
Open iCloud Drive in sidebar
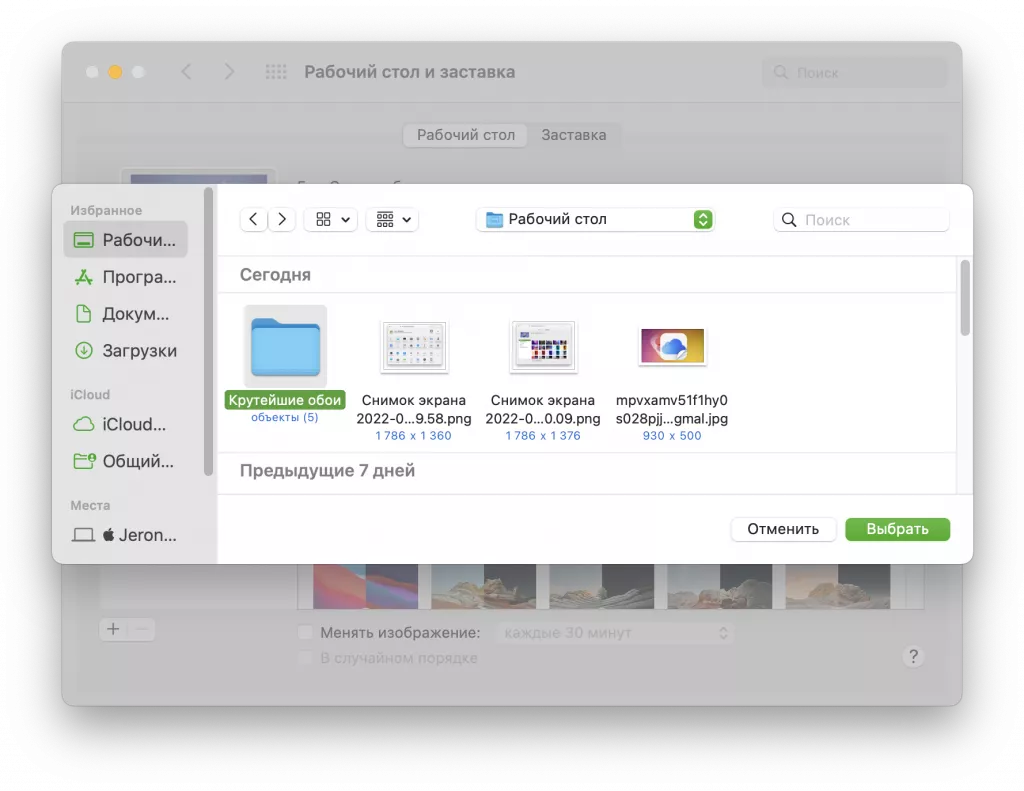[125, 425]
